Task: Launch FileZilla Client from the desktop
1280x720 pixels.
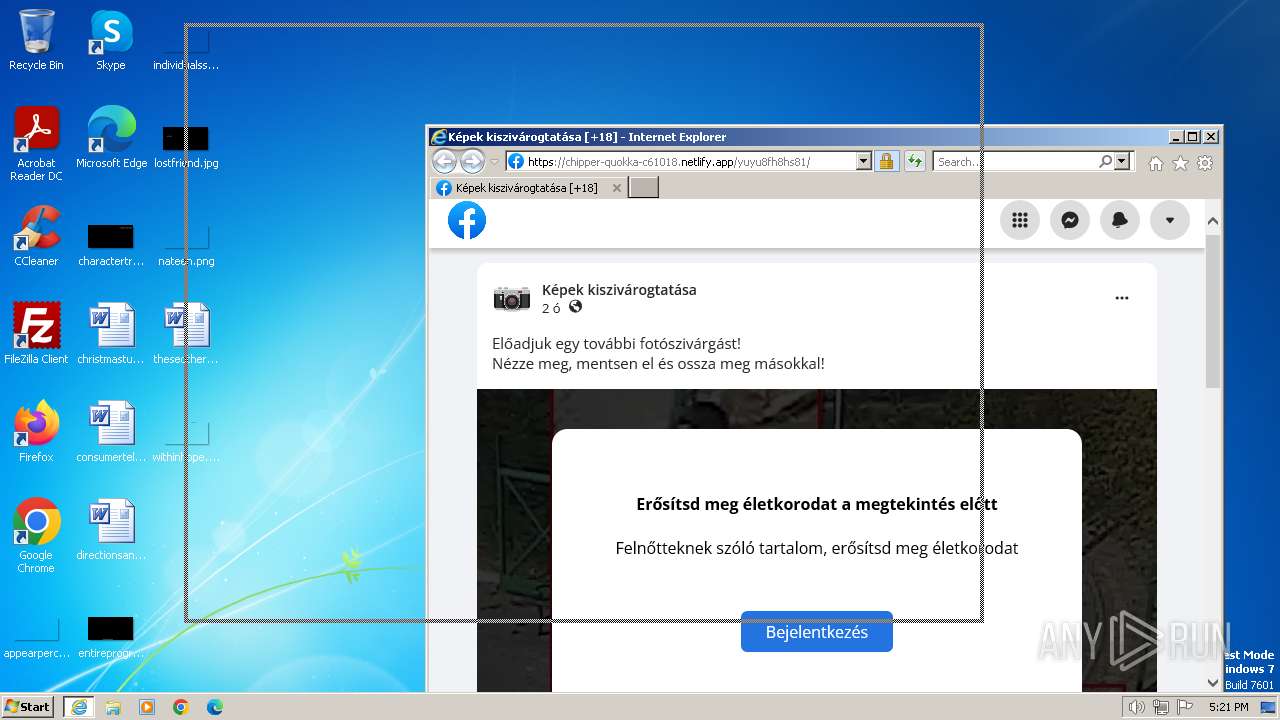Action: tap(36, 334)
